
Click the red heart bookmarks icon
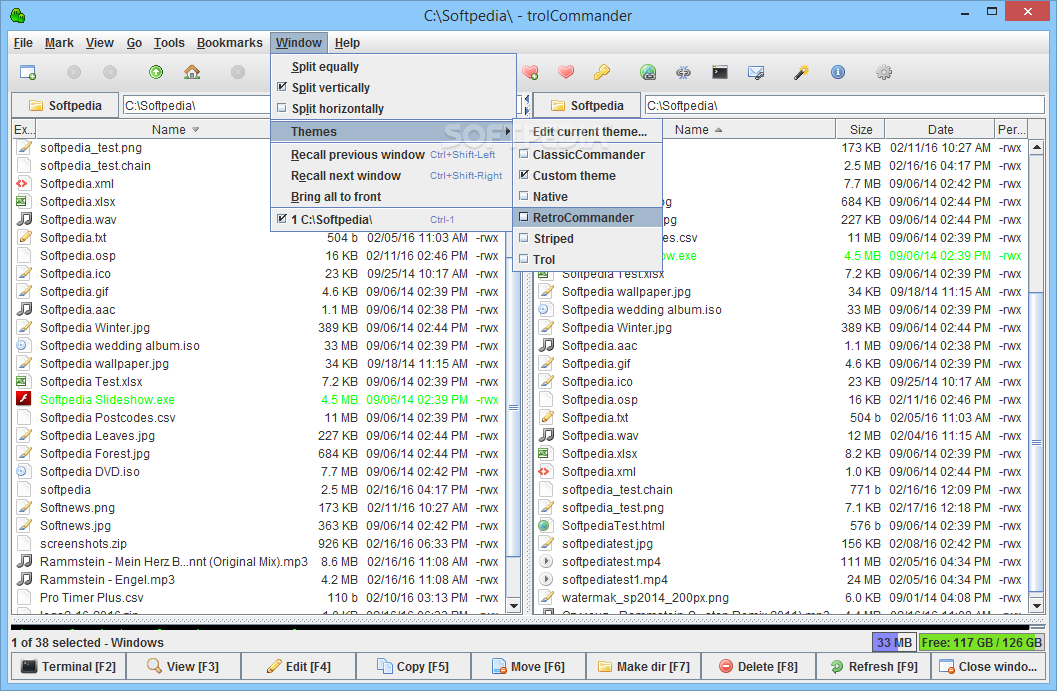point(566,71)
